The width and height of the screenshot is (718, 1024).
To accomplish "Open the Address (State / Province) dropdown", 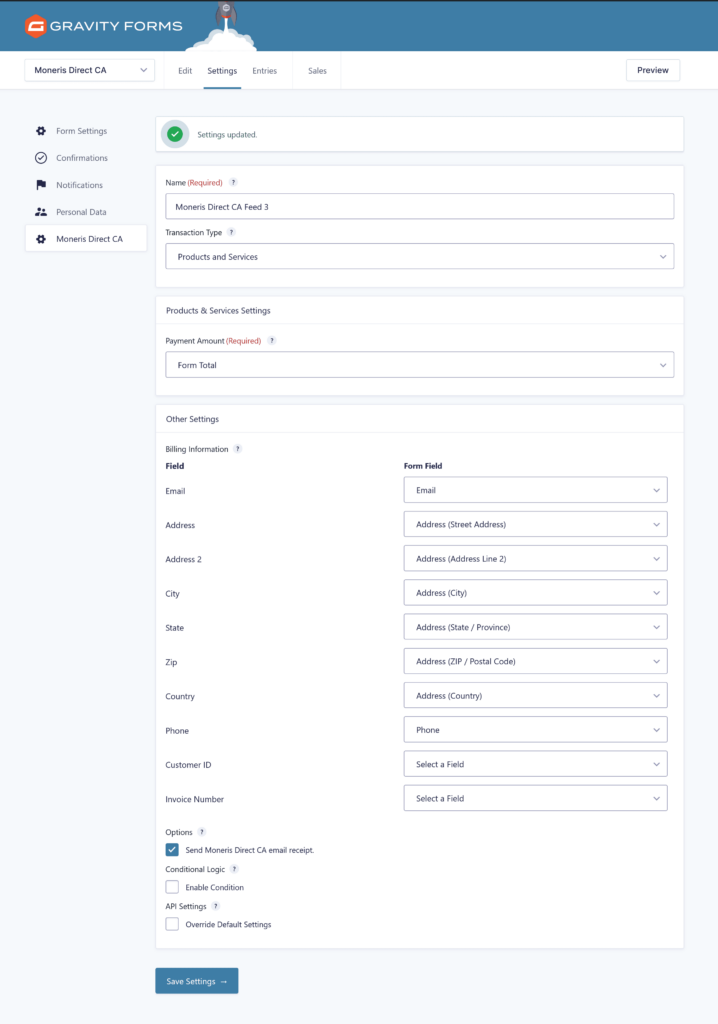I will pyautogui.click(x=536, y=627).
